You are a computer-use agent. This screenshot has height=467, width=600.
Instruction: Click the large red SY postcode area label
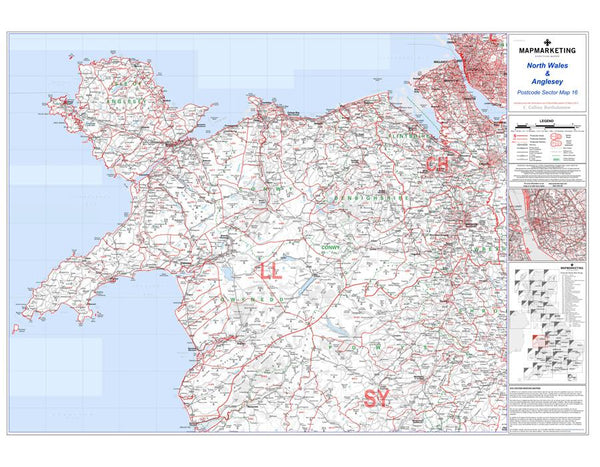(377, 399)
